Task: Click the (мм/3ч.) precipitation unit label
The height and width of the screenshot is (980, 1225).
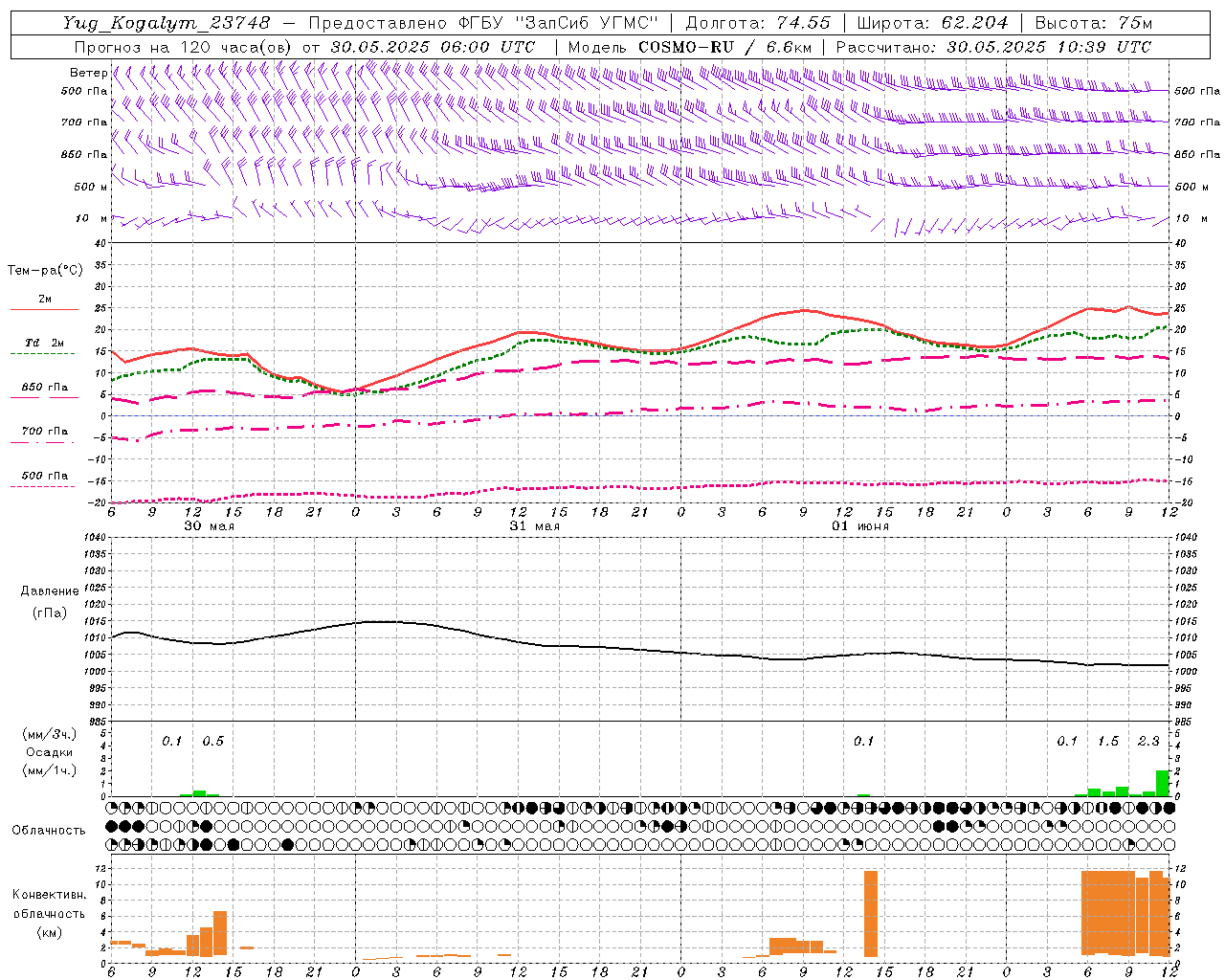Action: point(50,734)
